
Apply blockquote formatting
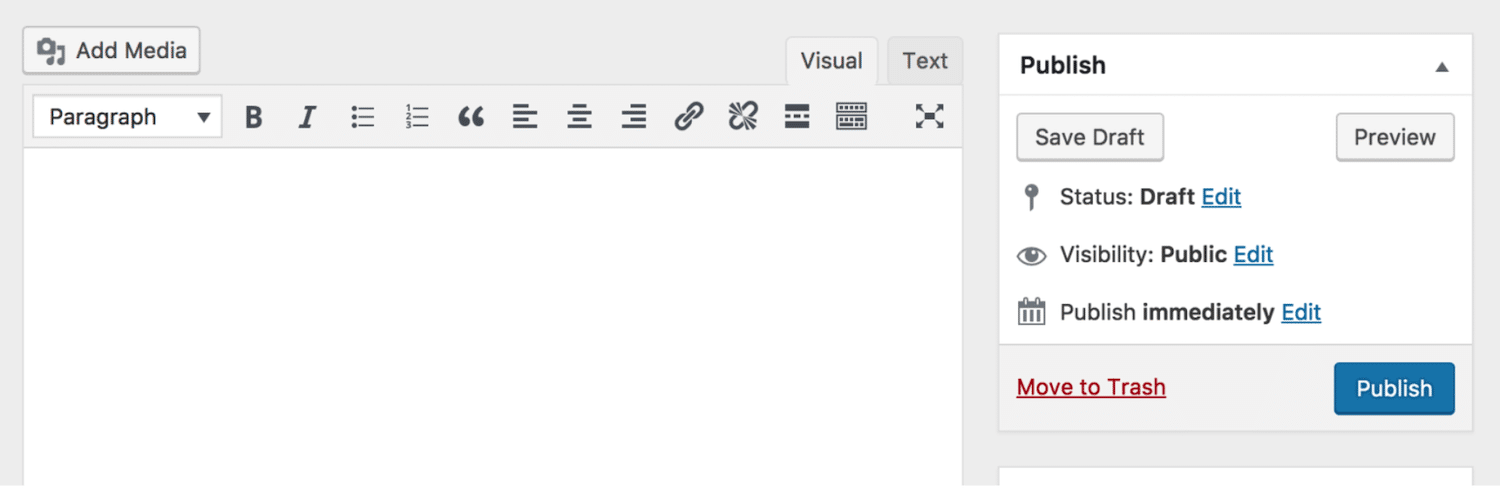[x=471, y=117]
